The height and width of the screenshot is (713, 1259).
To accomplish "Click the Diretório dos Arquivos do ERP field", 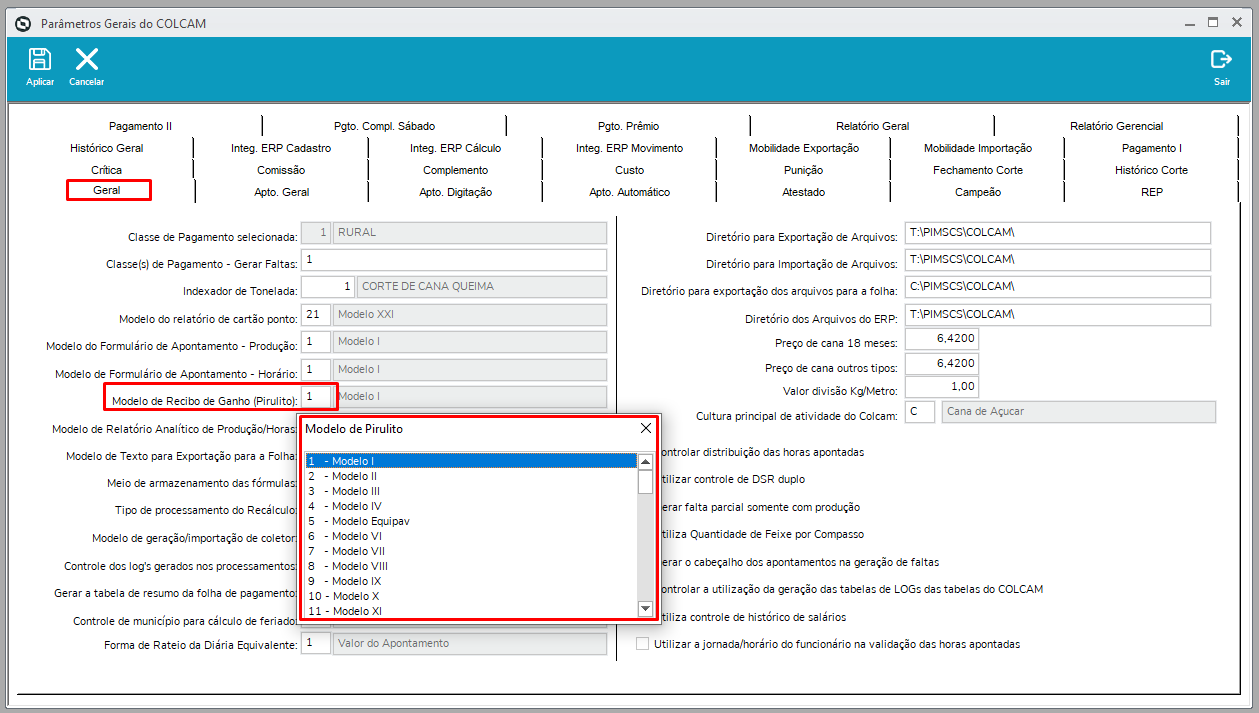I will (1057, 315).
